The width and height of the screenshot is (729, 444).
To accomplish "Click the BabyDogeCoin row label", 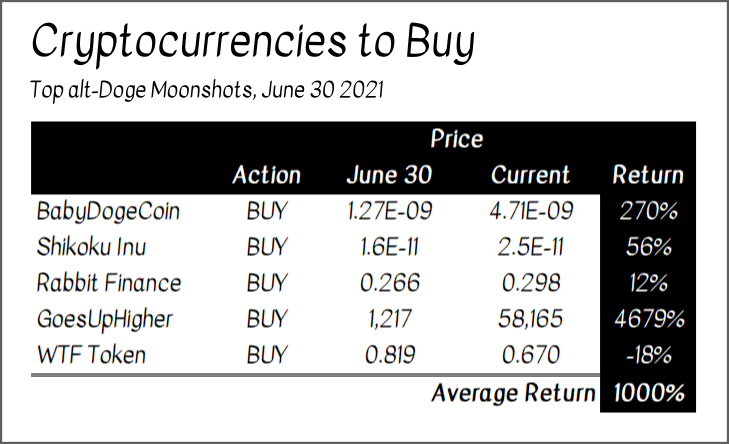I will coord(103,211).
